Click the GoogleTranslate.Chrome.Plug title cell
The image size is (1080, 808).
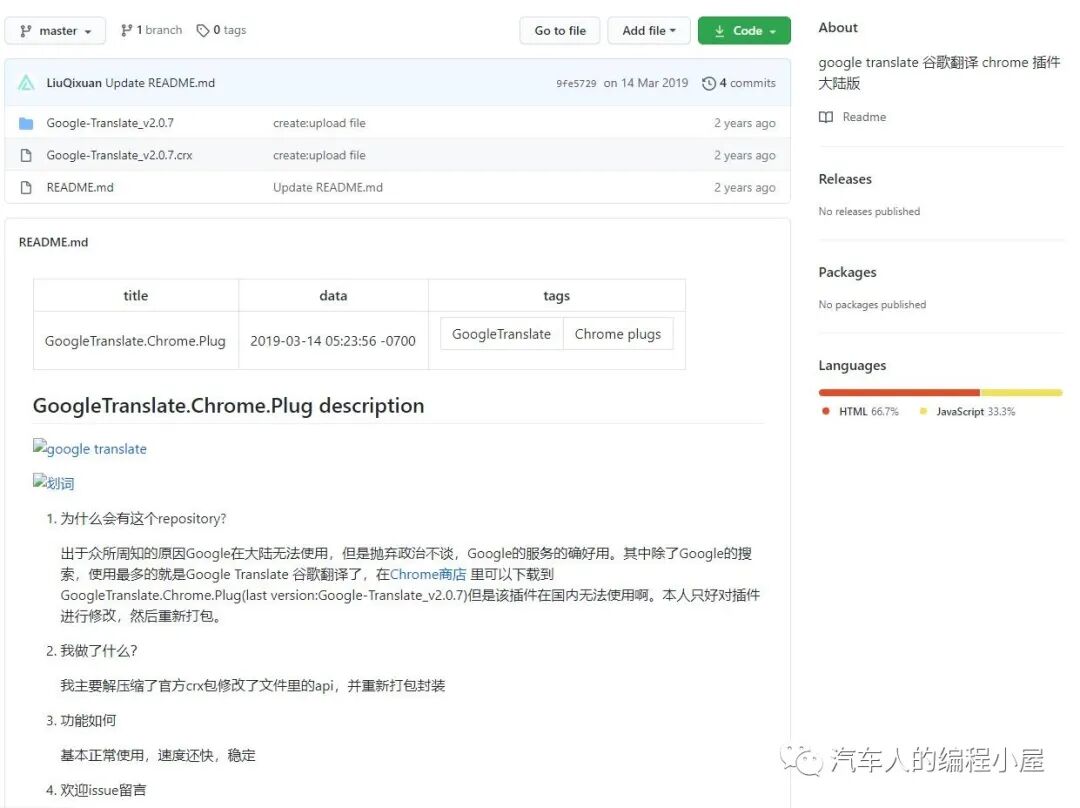(136, 341)
